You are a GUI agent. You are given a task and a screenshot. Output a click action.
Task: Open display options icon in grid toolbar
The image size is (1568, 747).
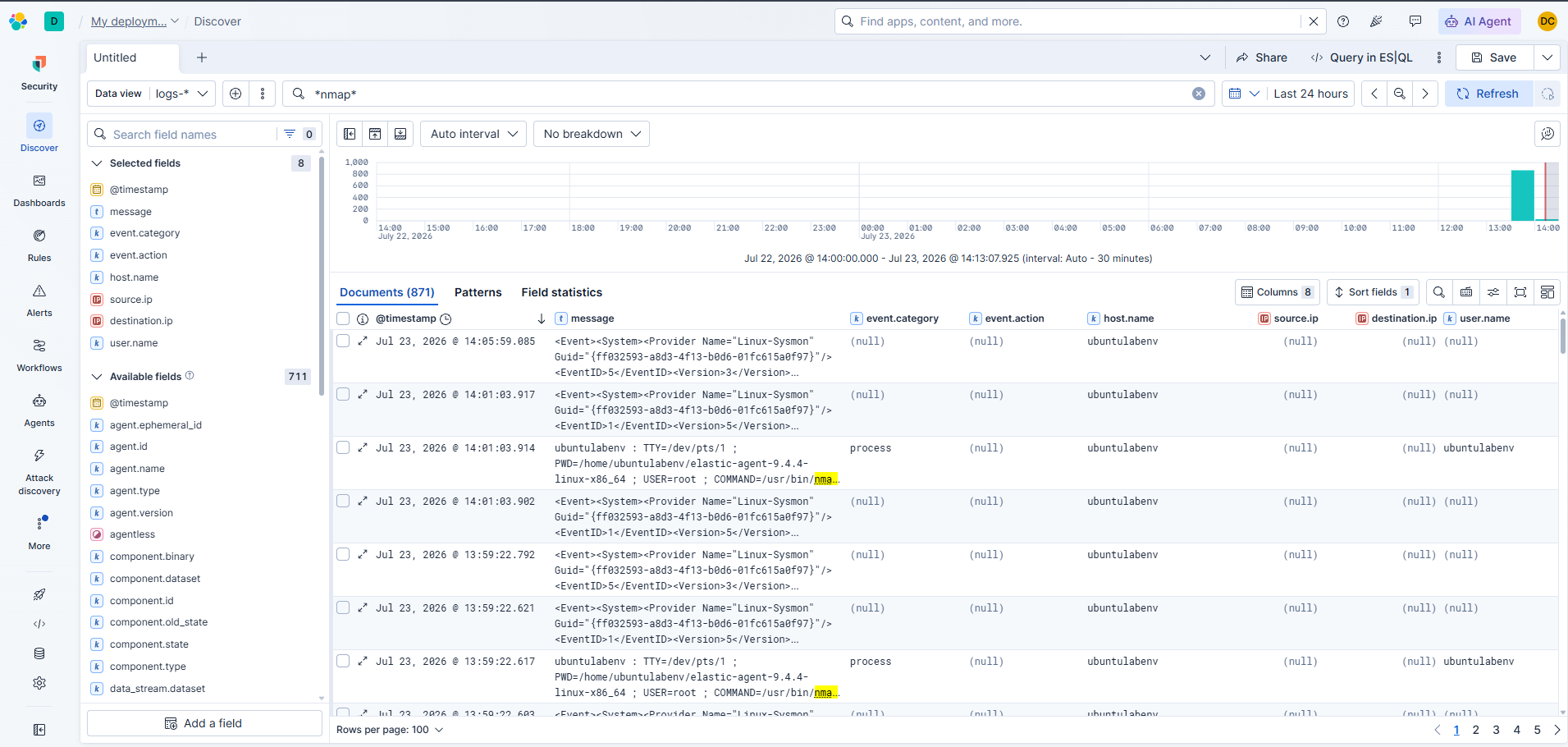pos(1493,292)
